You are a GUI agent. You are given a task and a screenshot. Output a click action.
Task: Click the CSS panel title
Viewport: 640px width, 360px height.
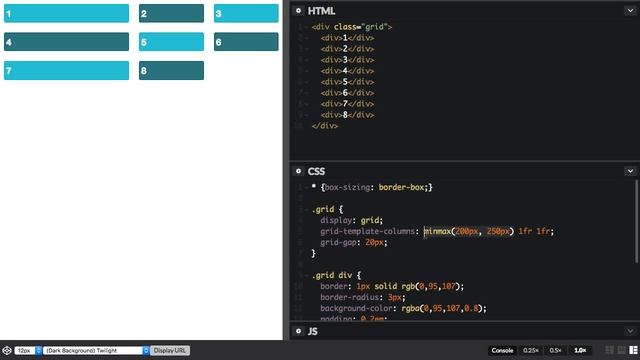pyautogui.click(x=316, y=171)
